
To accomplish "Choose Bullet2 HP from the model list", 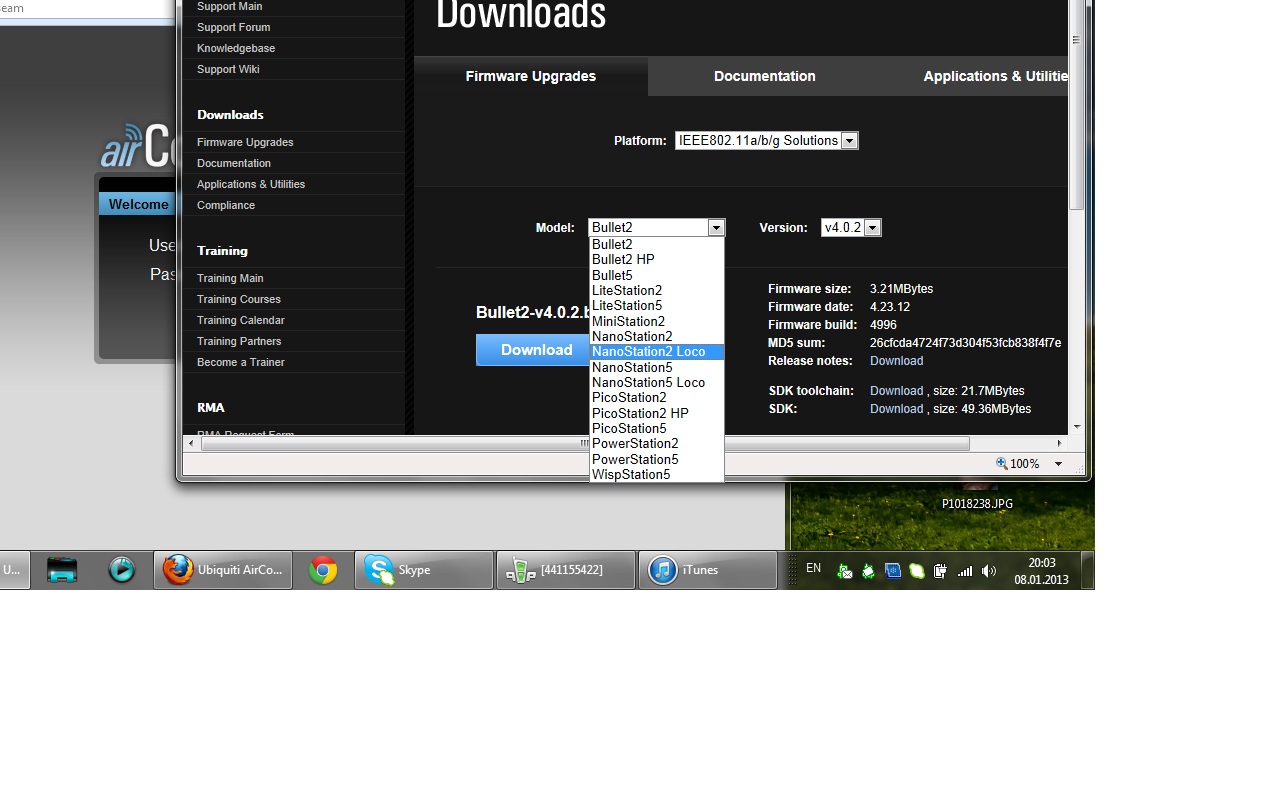I will click(656, 260).
